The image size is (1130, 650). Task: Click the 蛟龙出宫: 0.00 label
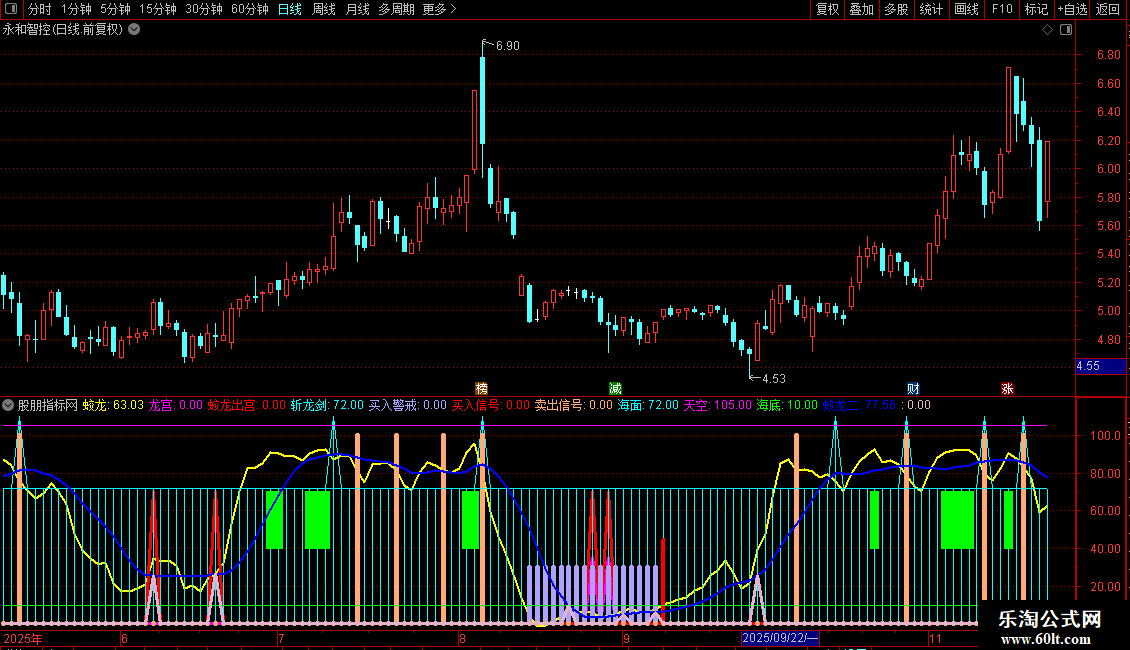(246, 405)
